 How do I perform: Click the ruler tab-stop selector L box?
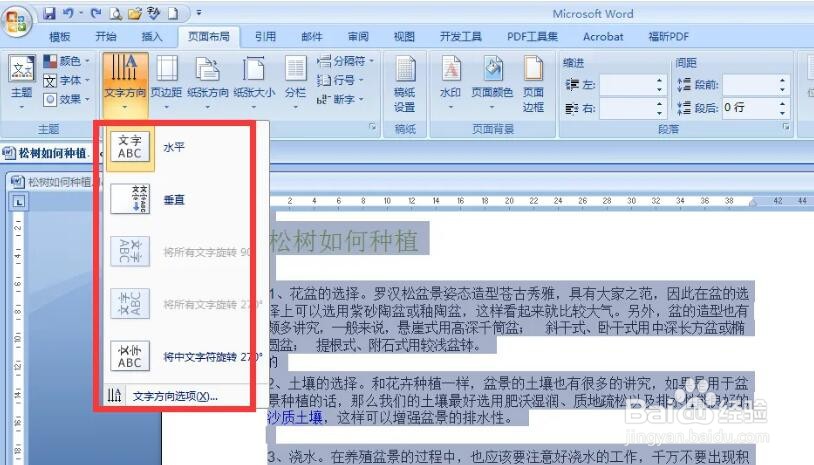pyautogui.click(x=19, y=202)
